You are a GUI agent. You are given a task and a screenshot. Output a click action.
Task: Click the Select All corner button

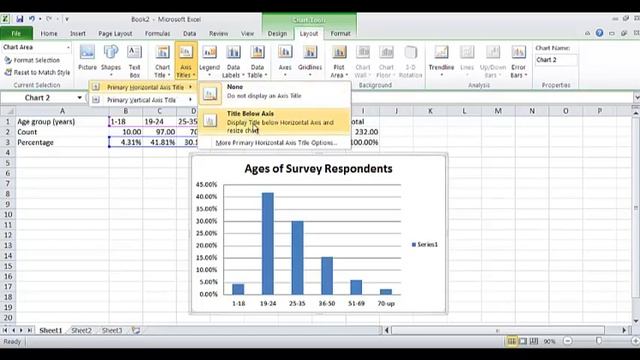click(x=8, y=111)
